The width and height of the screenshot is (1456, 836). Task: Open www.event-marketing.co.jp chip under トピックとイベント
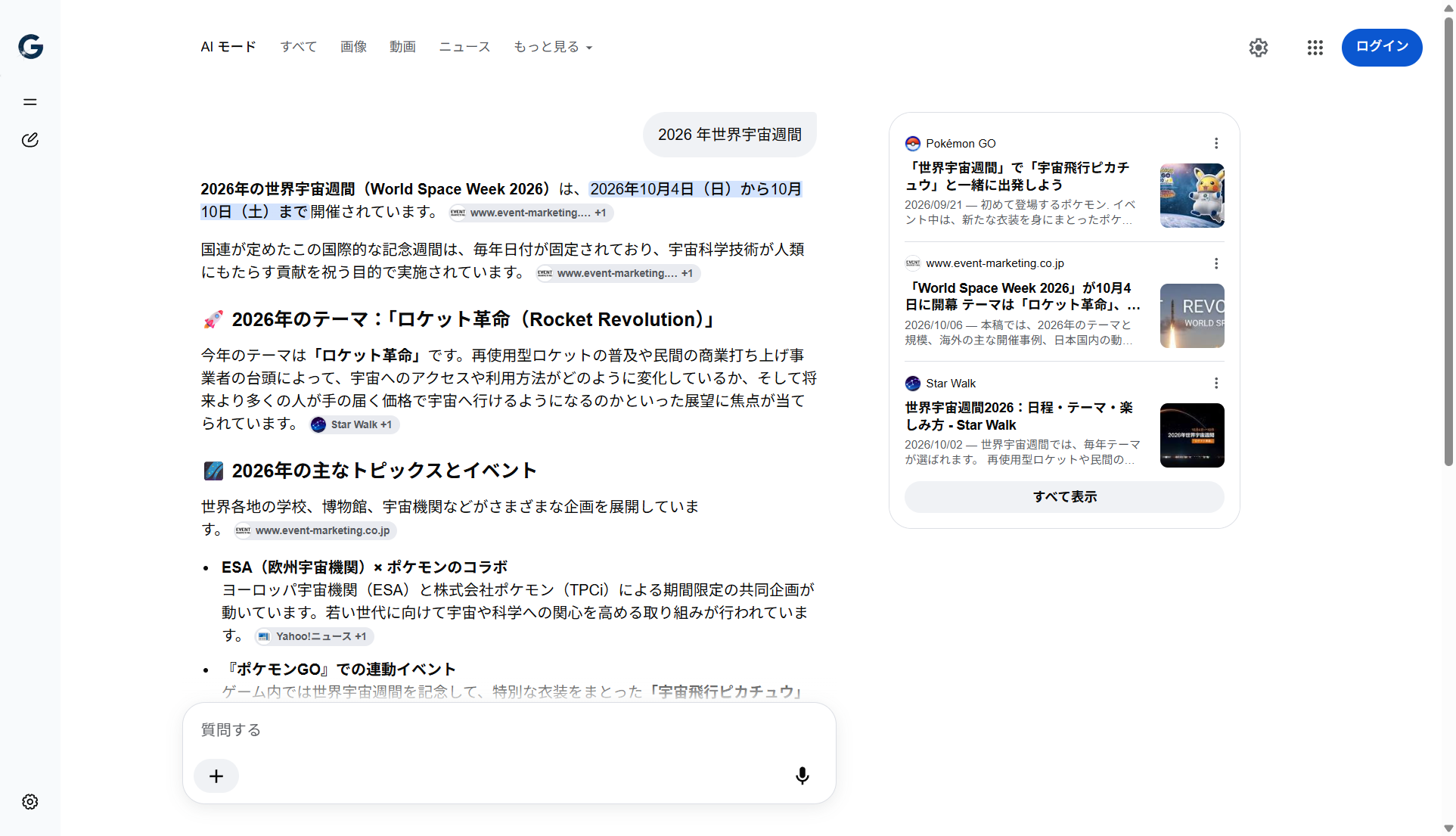pos(315,530)
